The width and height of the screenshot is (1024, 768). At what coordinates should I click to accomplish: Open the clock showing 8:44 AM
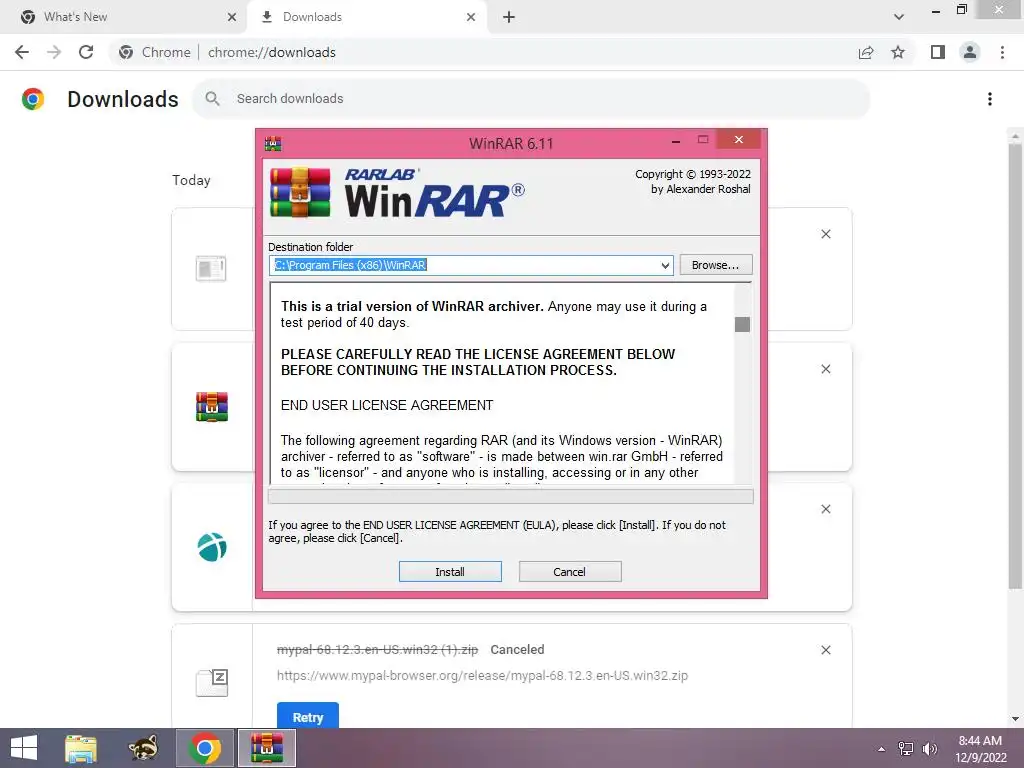click(980, 748)
